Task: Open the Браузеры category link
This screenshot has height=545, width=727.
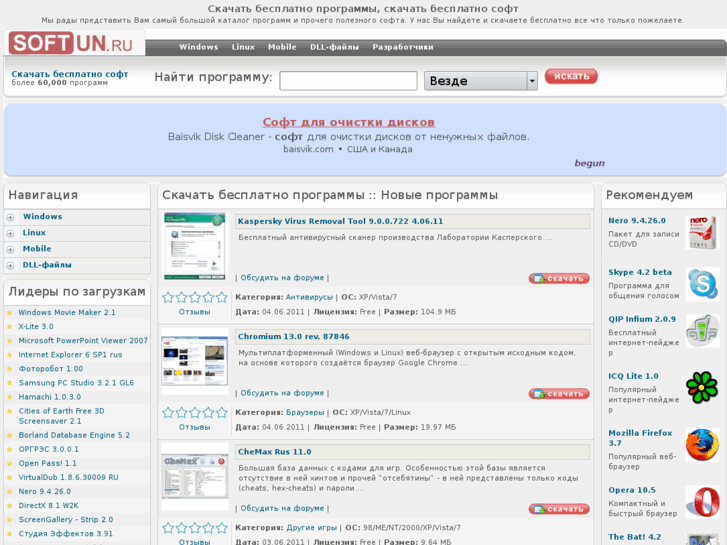Action: click(305, 412)
